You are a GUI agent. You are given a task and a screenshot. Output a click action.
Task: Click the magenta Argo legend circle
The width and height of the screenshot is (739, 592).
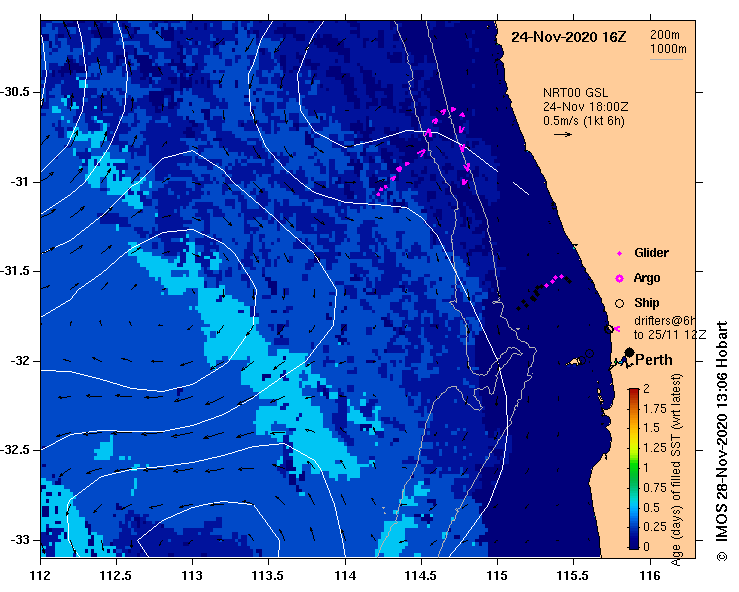619,279
